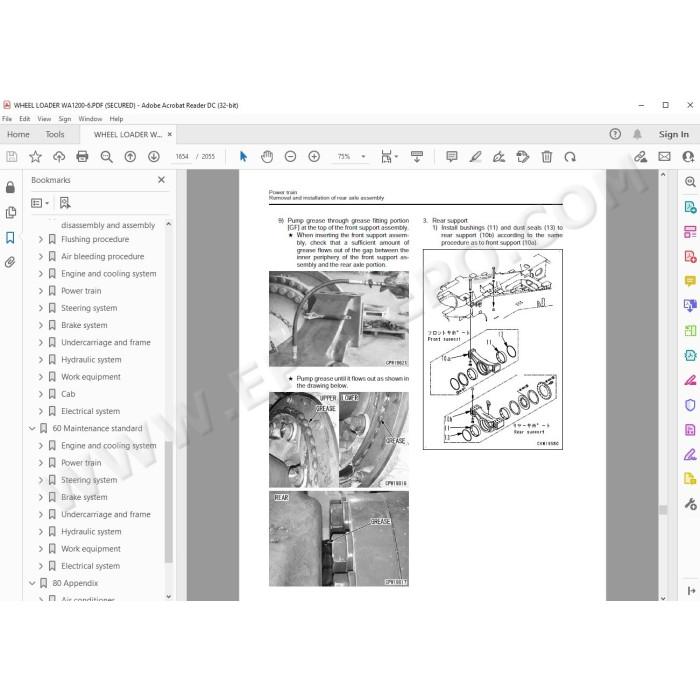Click document vertical scrollbar thumb
The image size is (700, 700).
coord(663,510)
